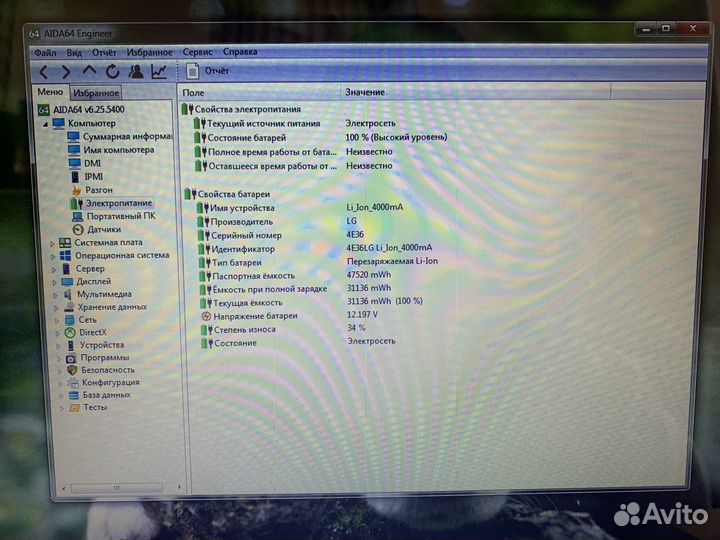Expand the DirectX node
The width and height of the screenshot is (720, 540).
click(x=57, y=333)
